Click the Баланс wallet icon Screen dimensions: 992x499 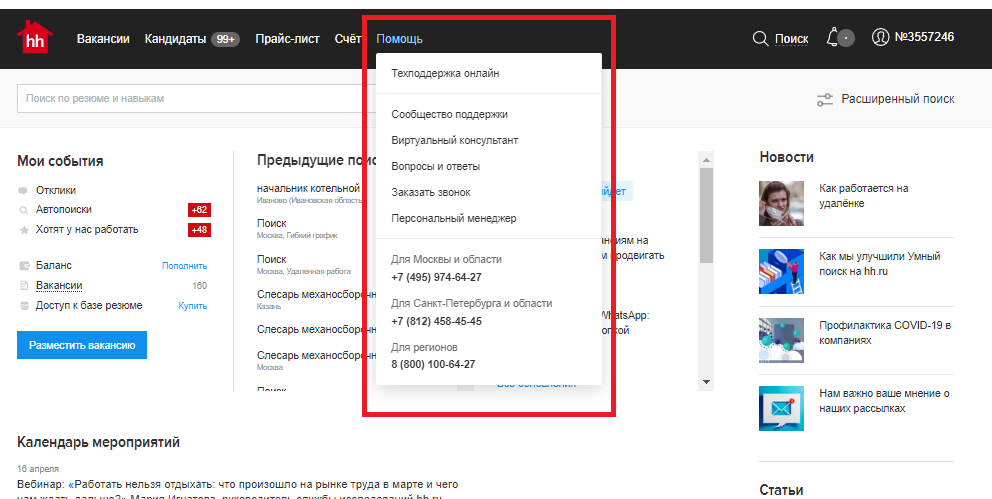[x=24, y=266]
